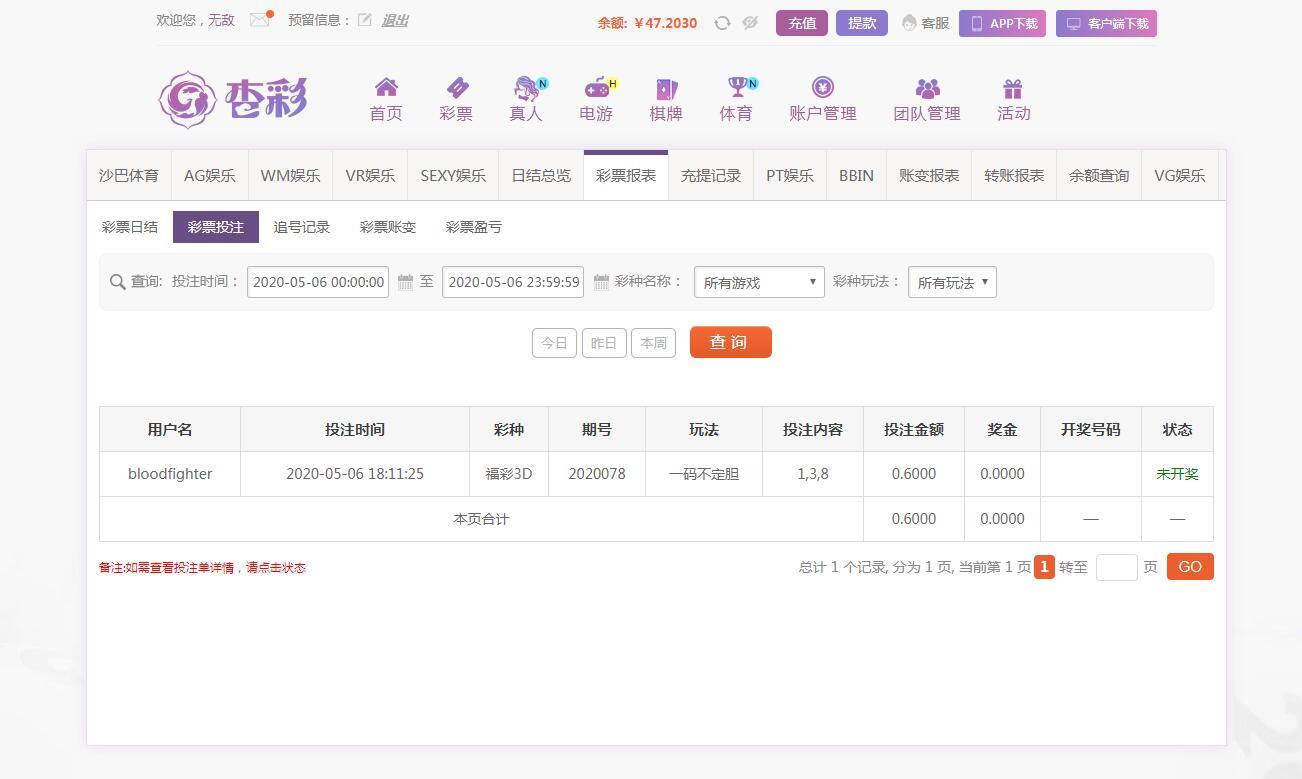This screenshot has height=779, width=1302.
Task: Click the mail envelope icon
Action: click(259, 20)
